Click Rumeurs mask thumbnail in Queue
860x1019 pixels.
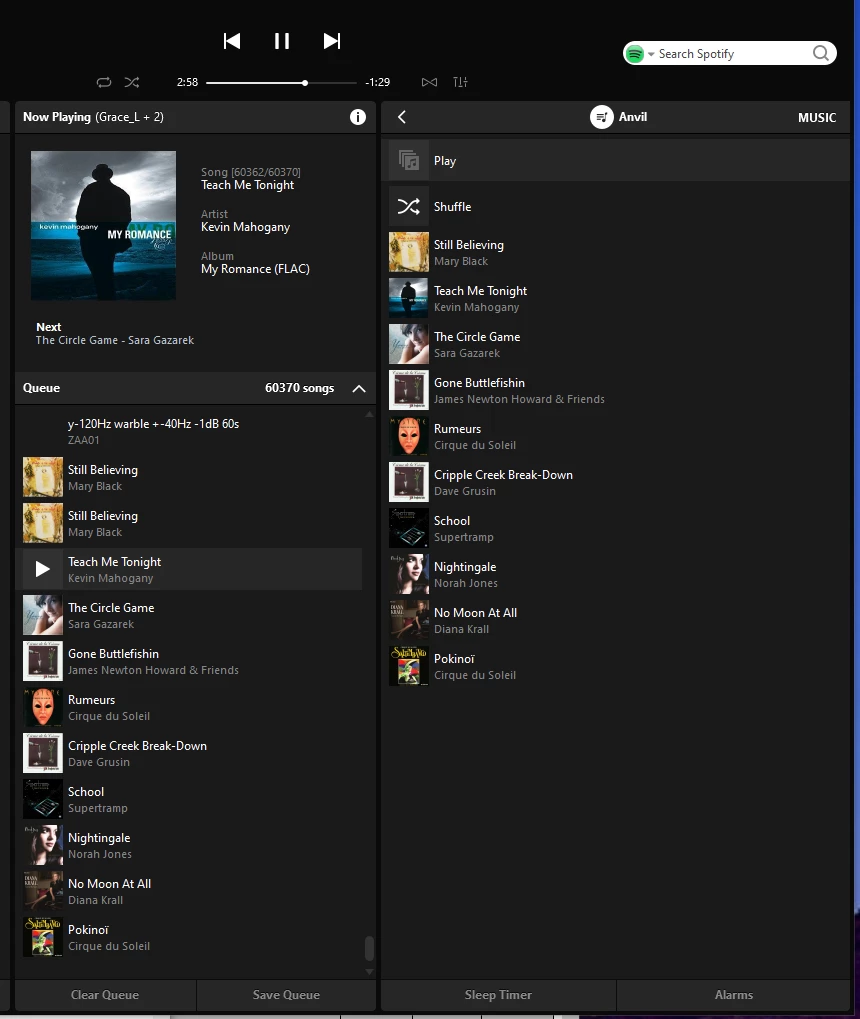click(x=43, y=708)
